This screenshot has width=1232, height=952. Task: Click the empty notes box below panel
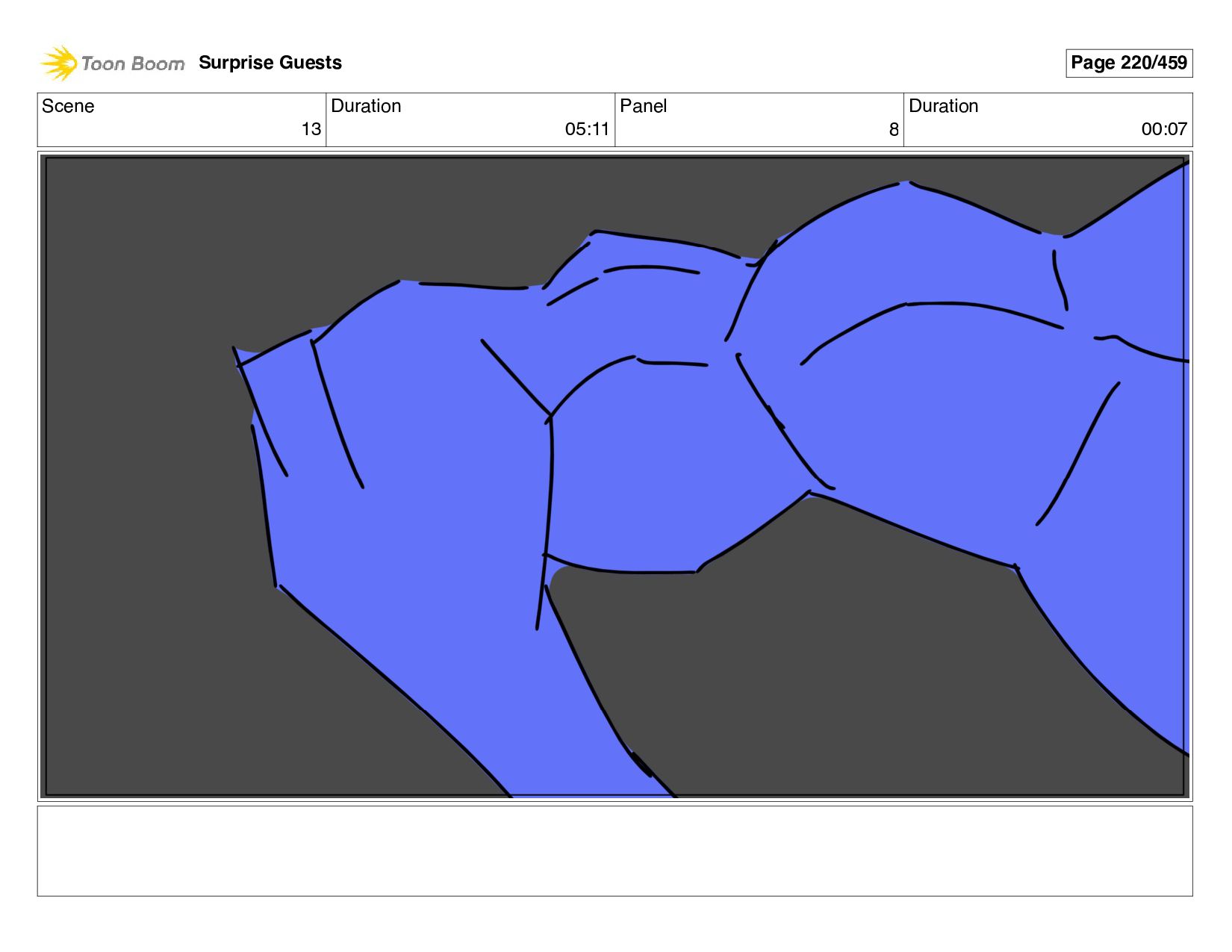coord(615,850)
